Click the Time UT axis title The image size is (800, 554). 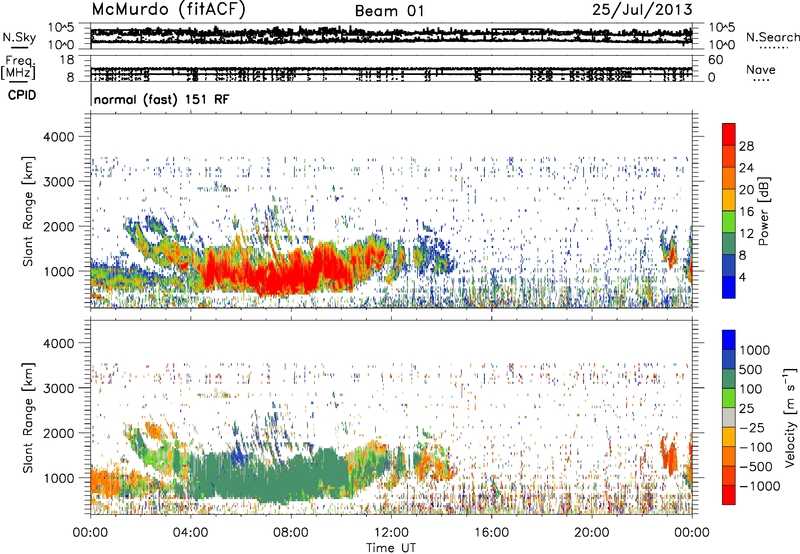[391, 548]
